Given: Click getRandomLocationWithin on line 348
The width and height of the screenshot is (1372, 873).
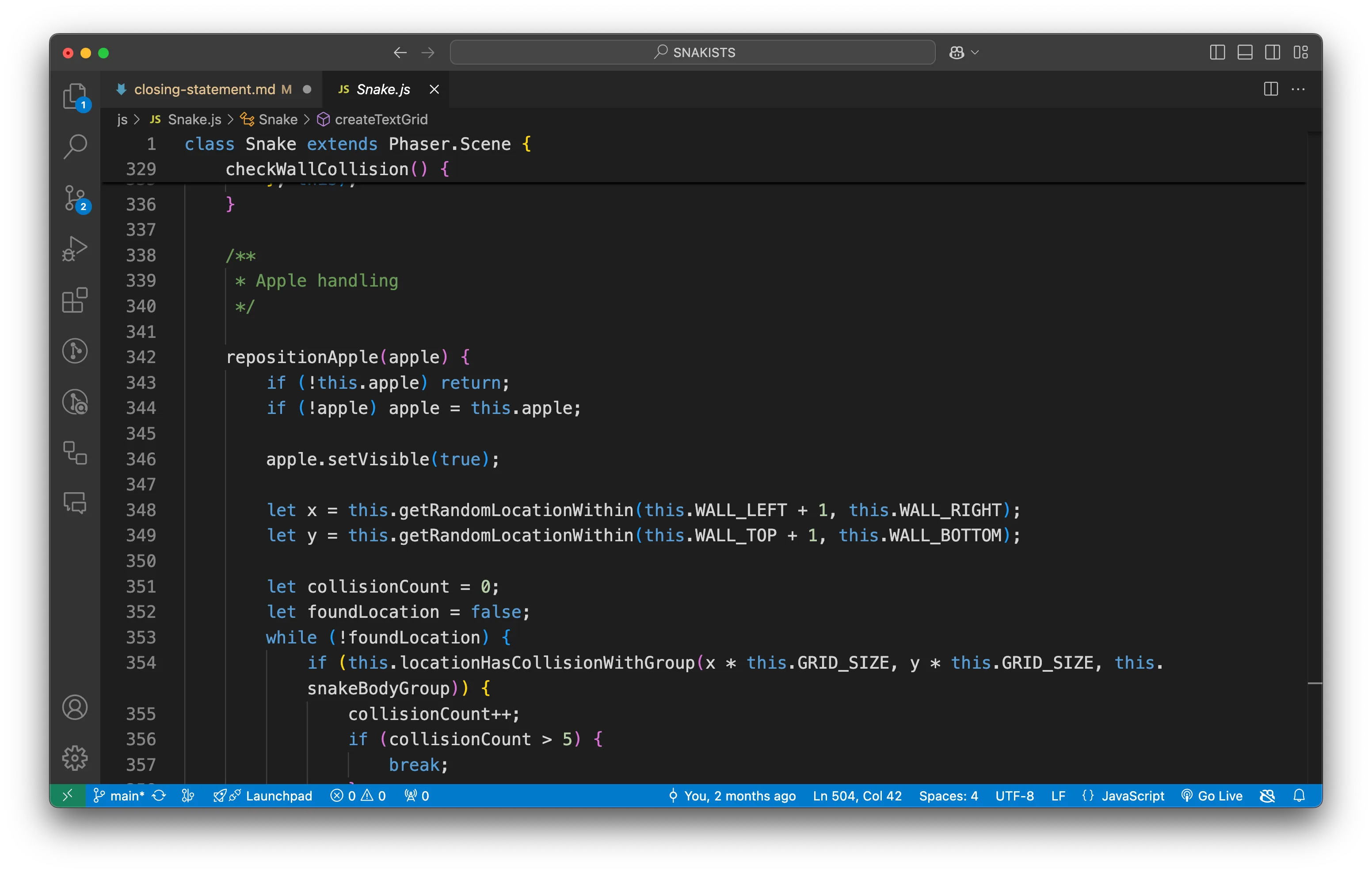Looking at the screenshot, I should pos(516,510).
